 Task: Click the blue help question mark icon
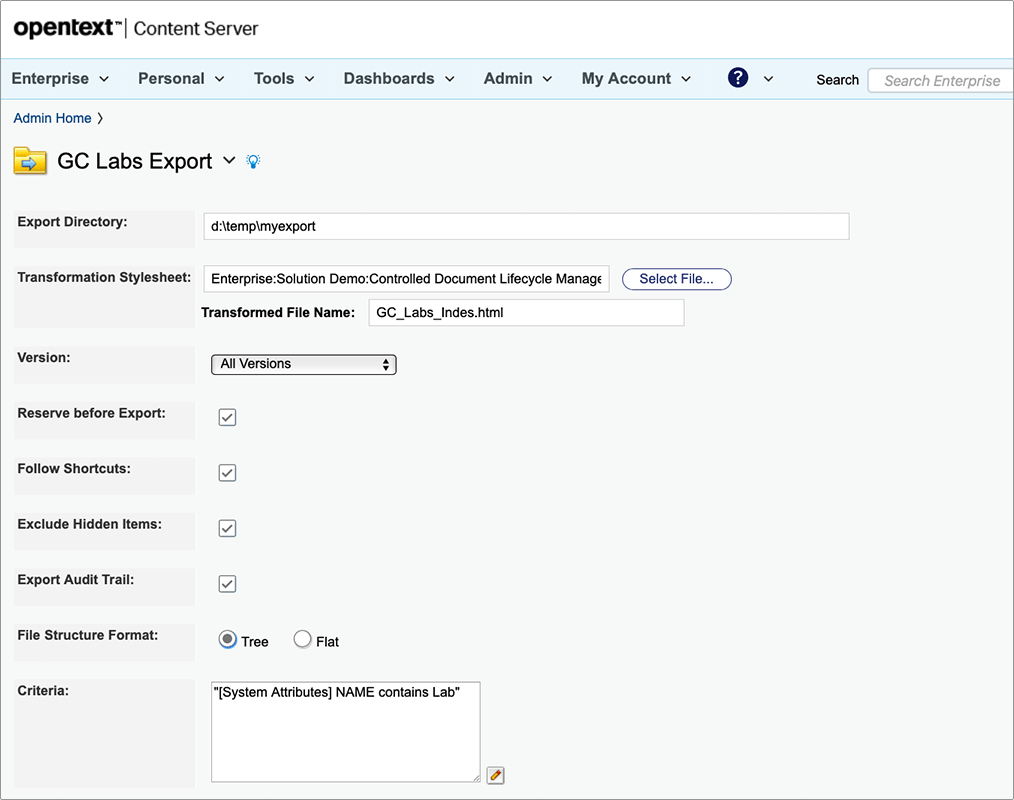[x=738, y=78]
